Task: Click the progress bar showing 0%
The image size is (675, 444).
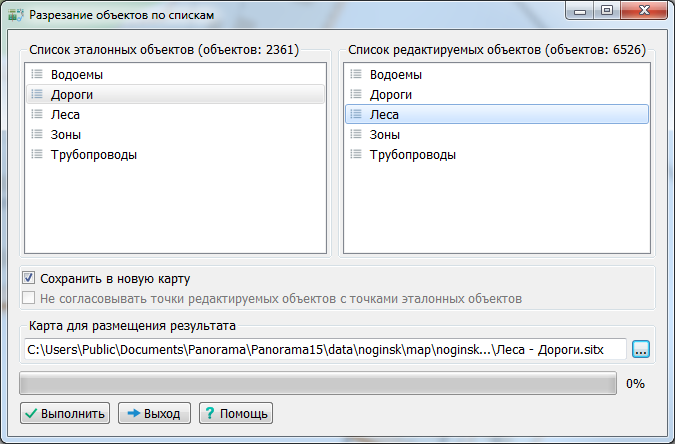Action: 318,383
